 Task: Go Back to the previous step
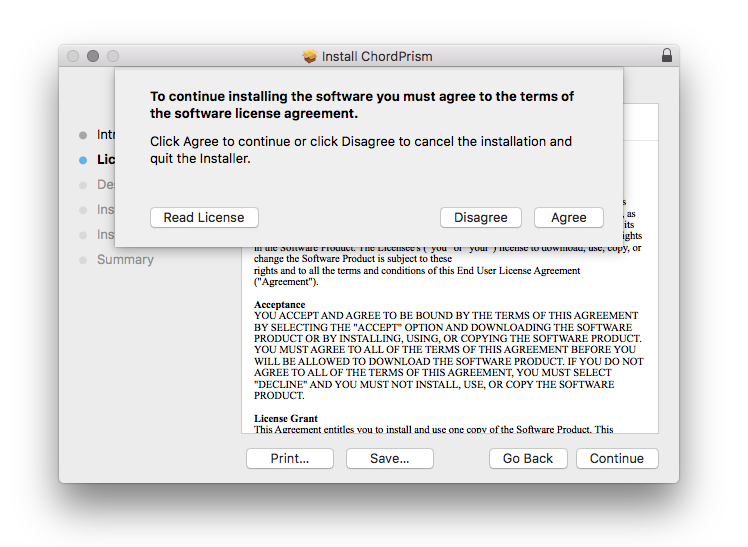(x=528, y=458)
